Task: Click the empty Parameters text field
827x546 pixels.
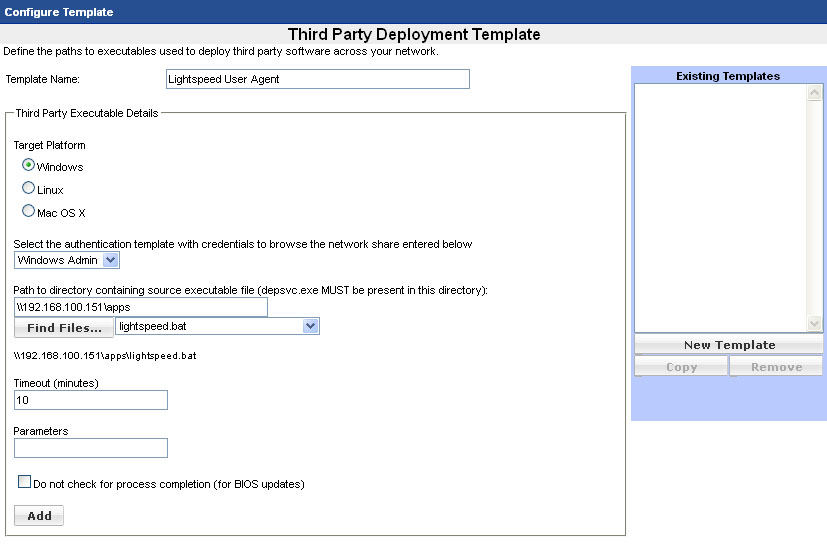Action: pyautogui.click(x=91, y=448)
